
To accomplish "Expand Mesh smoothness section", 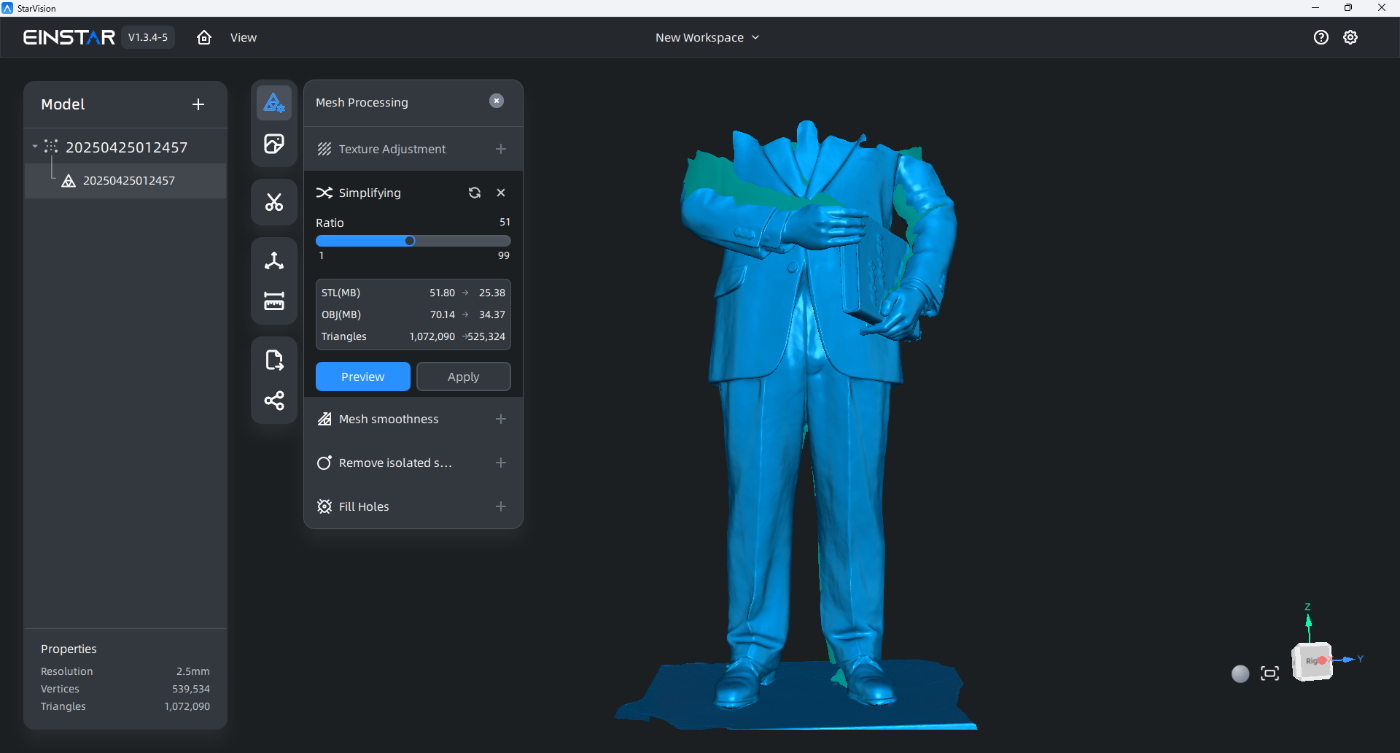I will pos(501,419).
